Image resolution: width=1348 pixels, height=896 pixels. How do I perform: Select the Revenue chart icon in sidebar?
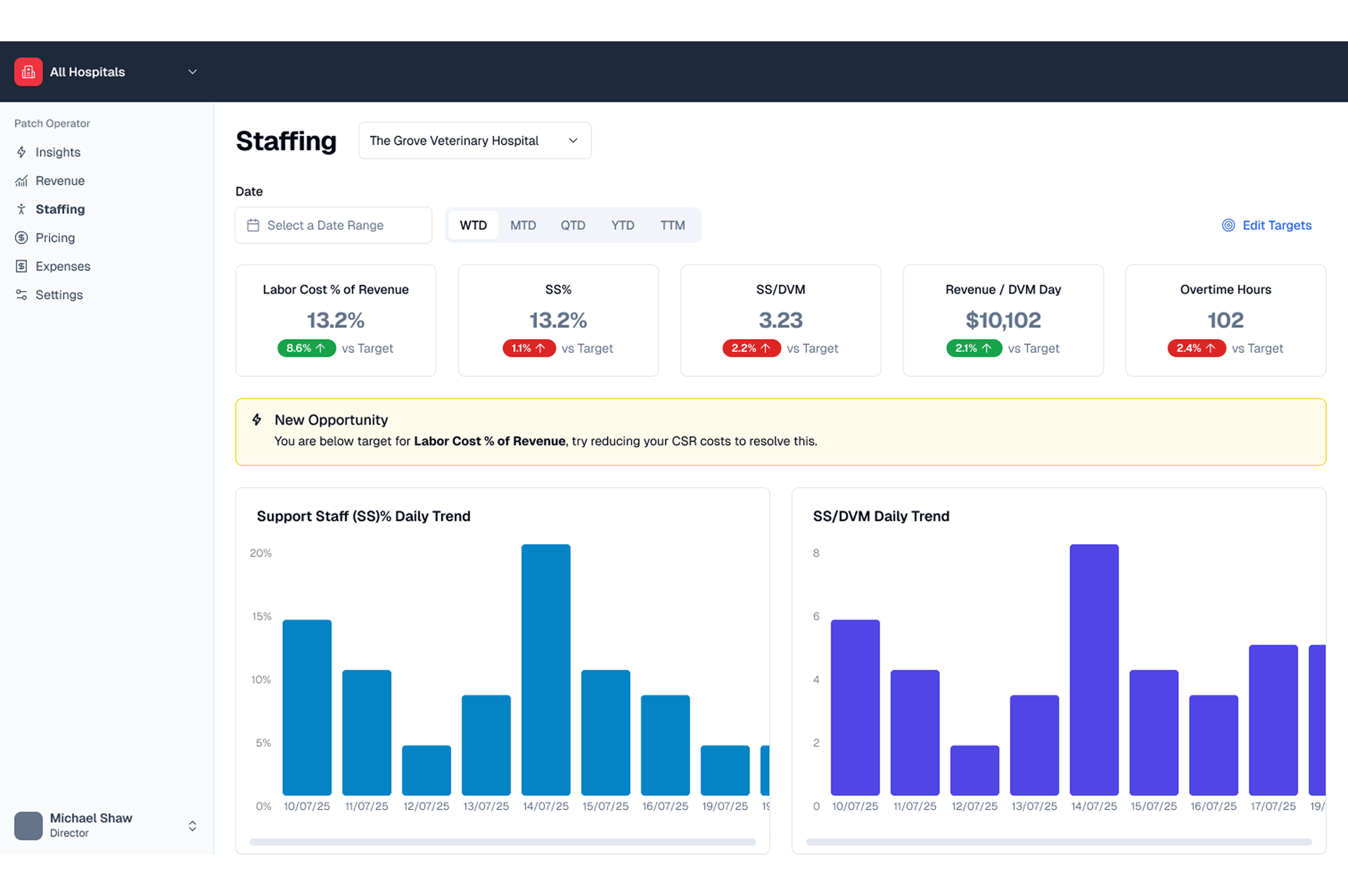click(x=21, y=181)
